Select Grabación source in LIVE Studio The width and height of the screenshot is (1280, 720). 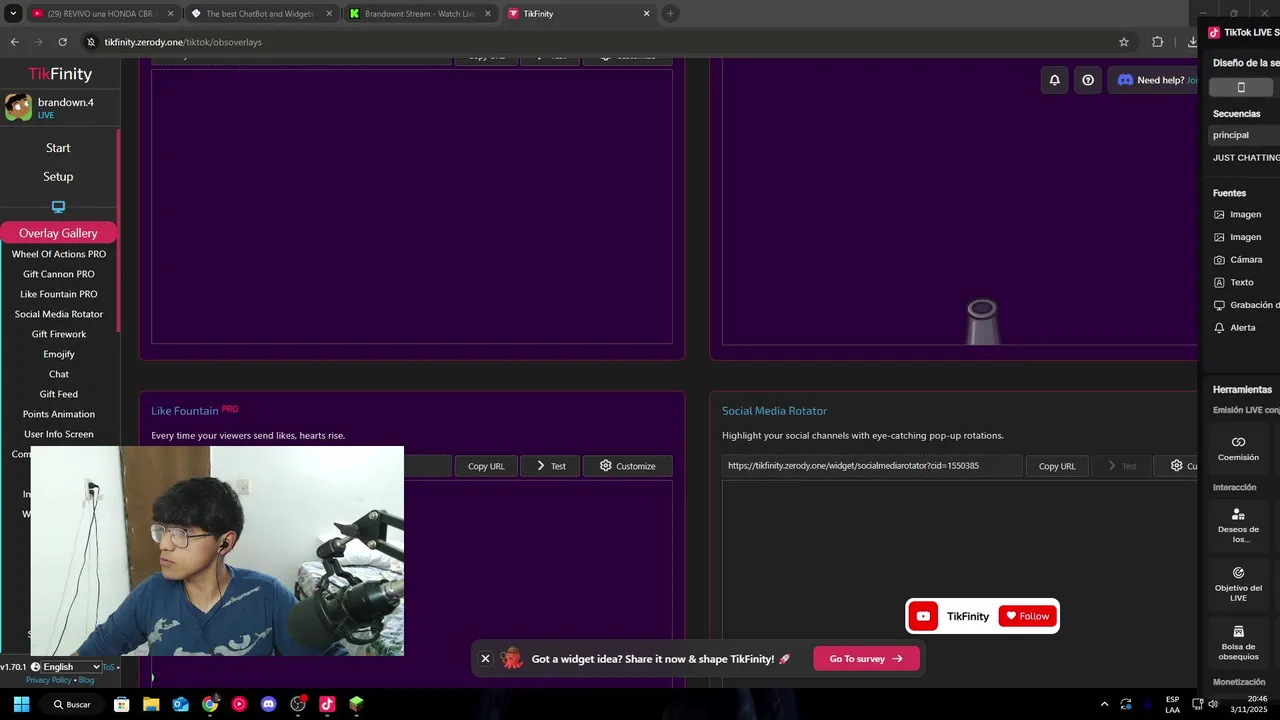(x=1245, y=305)
